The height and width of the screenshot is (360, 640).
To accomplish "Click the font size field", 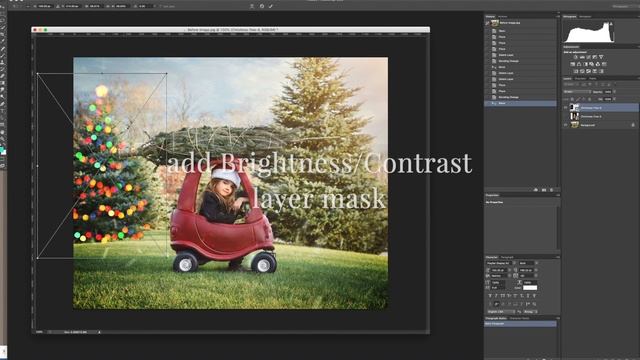I will coord(499,270).
